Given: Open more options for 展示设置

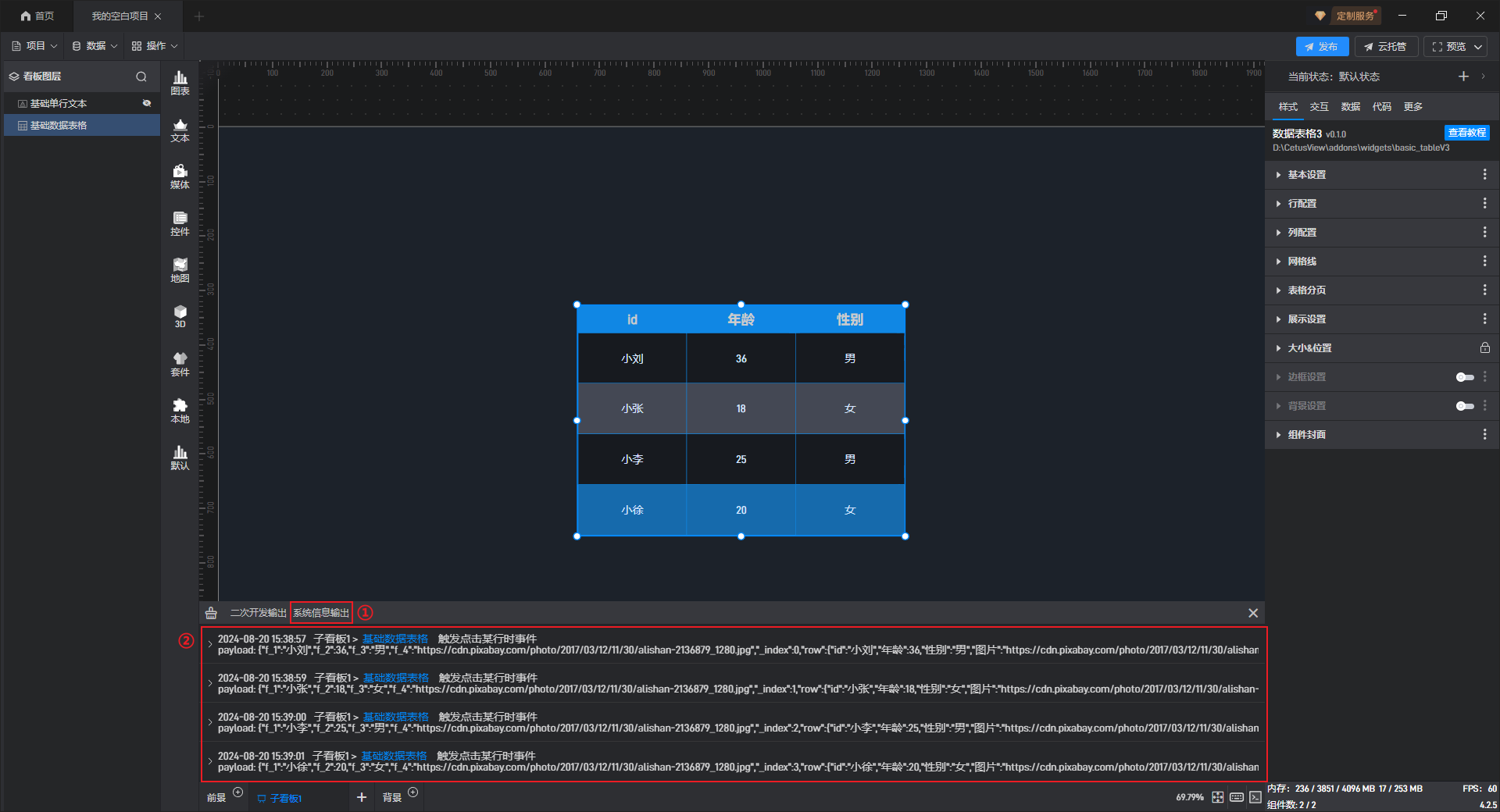Looking at the screenshot, I should pos(1485,319).
